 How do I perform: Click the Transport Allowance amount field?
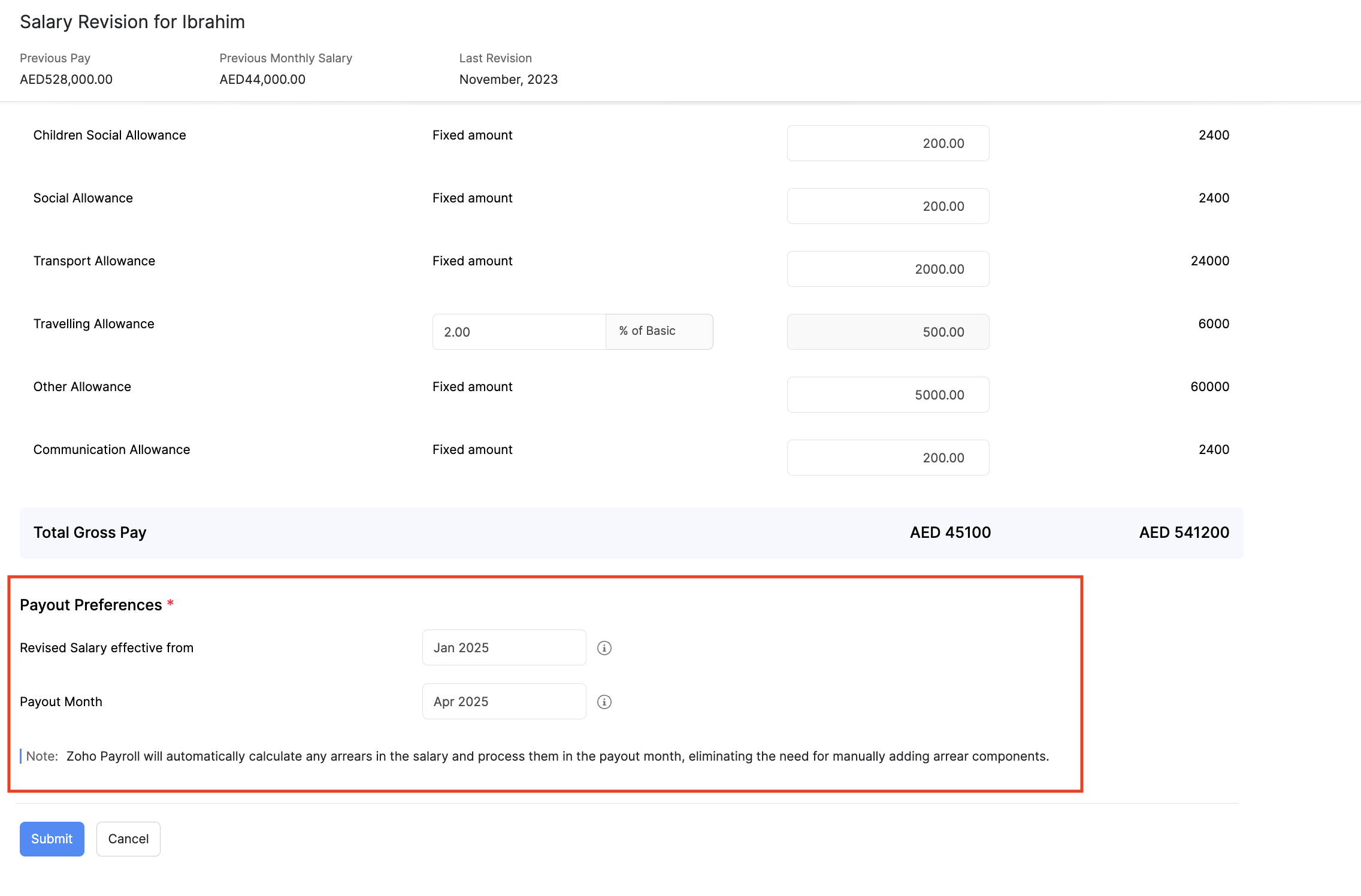coord(888,268)
